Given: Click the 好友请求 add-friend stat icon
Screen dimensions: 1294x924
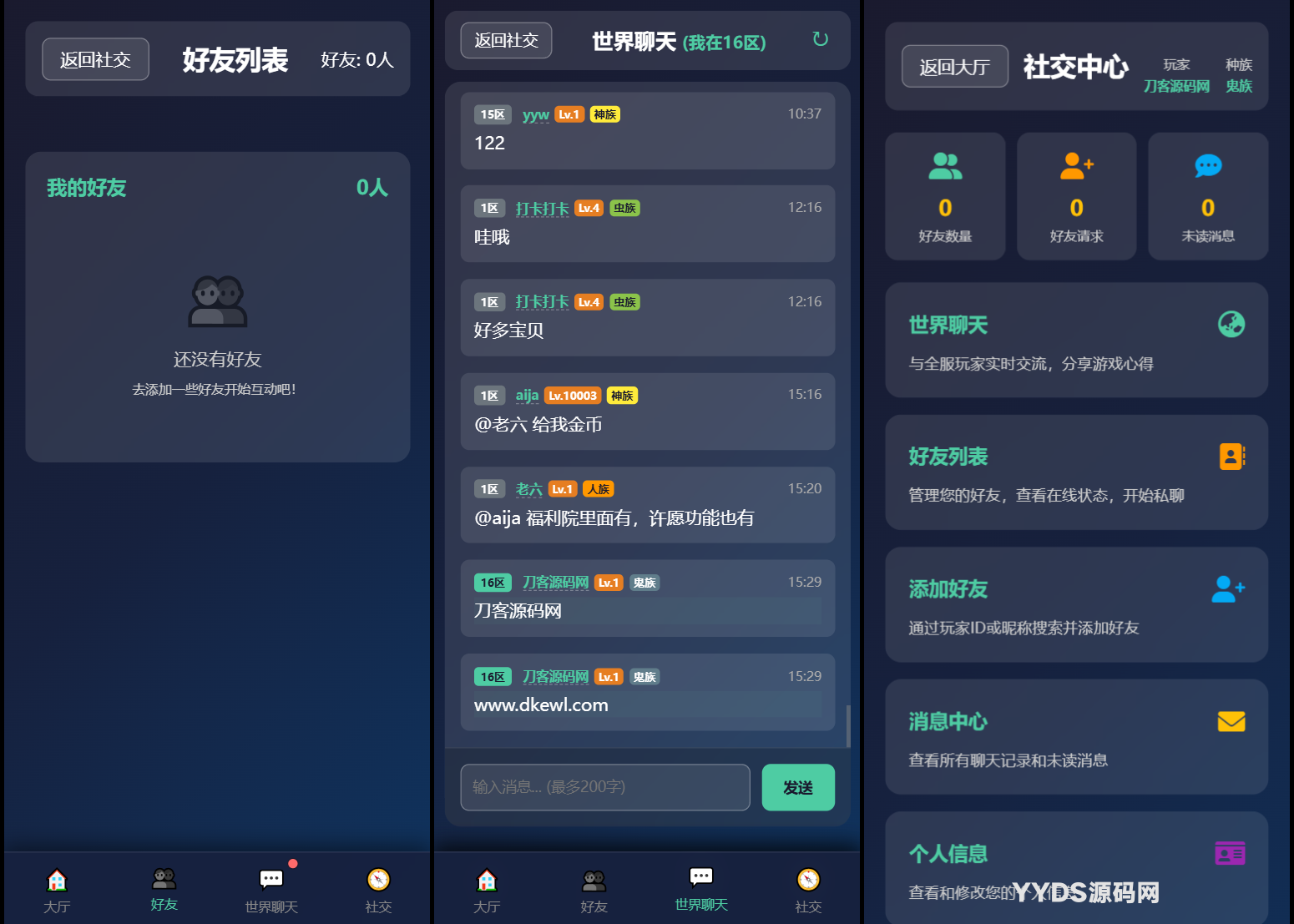Looking at the screenshot, I should tap(1076, 165).
